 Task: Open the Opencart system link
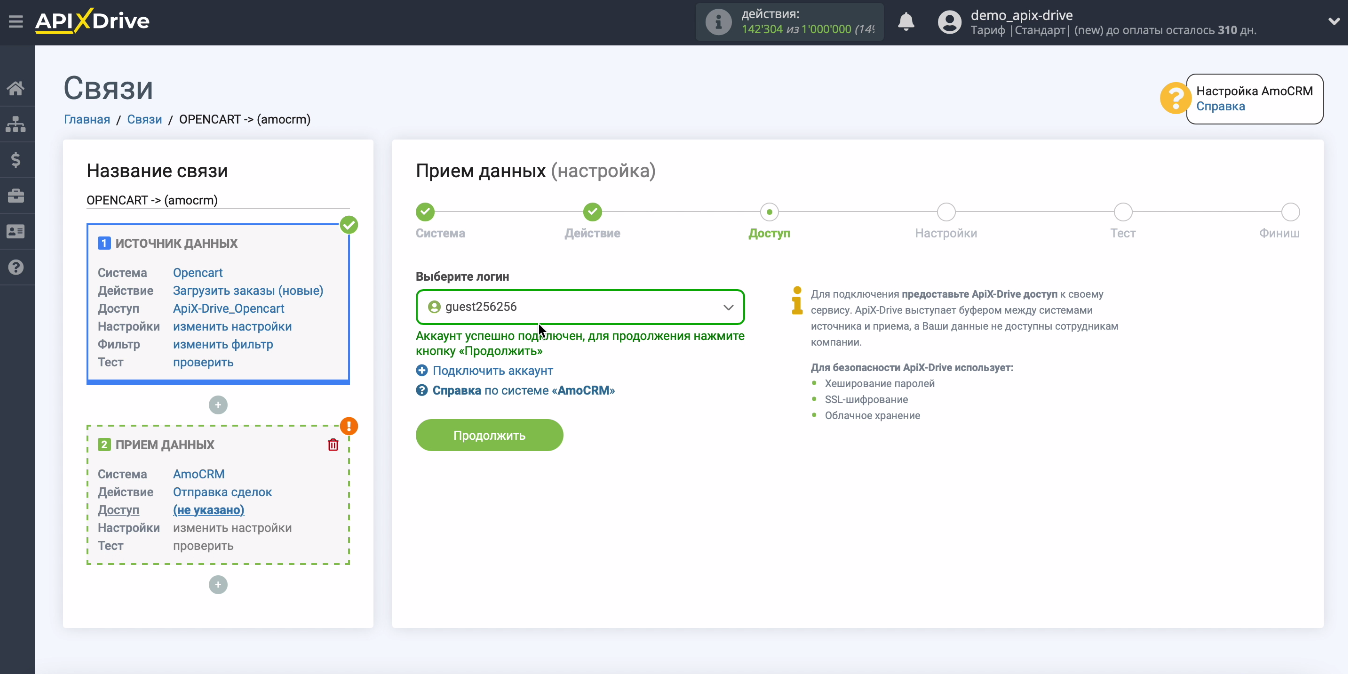198,273
